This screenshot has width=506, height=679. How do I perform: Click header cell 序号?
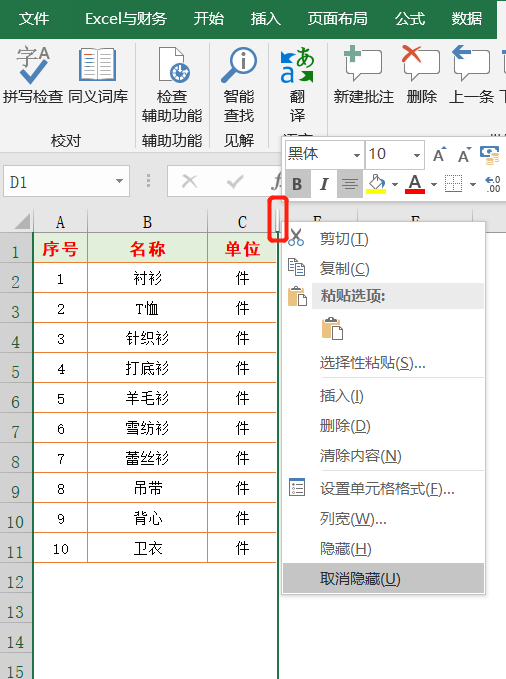[60, 249]
